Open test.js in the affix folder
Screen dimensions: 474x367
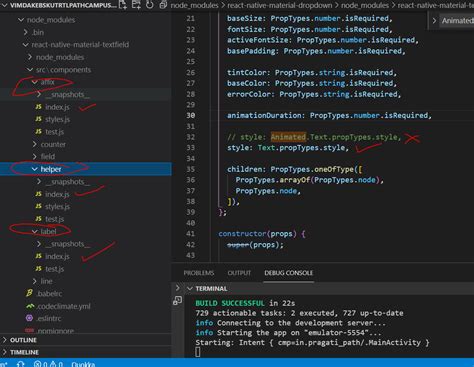(x=54, y=132)
